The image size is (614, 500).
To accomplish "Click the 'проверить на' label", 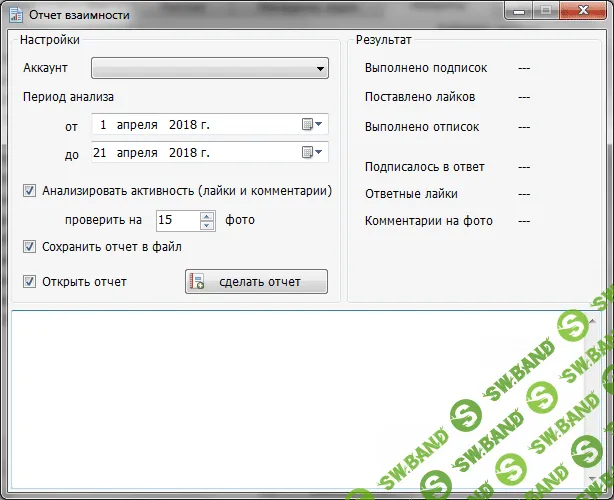I will [103, 220].
